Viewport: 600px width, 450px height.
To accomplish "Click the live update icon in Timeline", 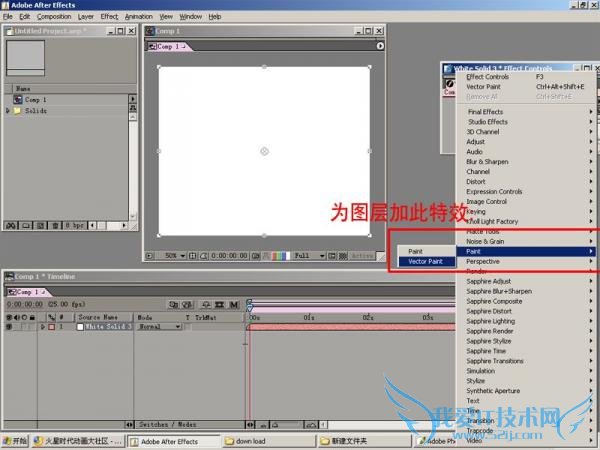I will [x=173, y=305].
